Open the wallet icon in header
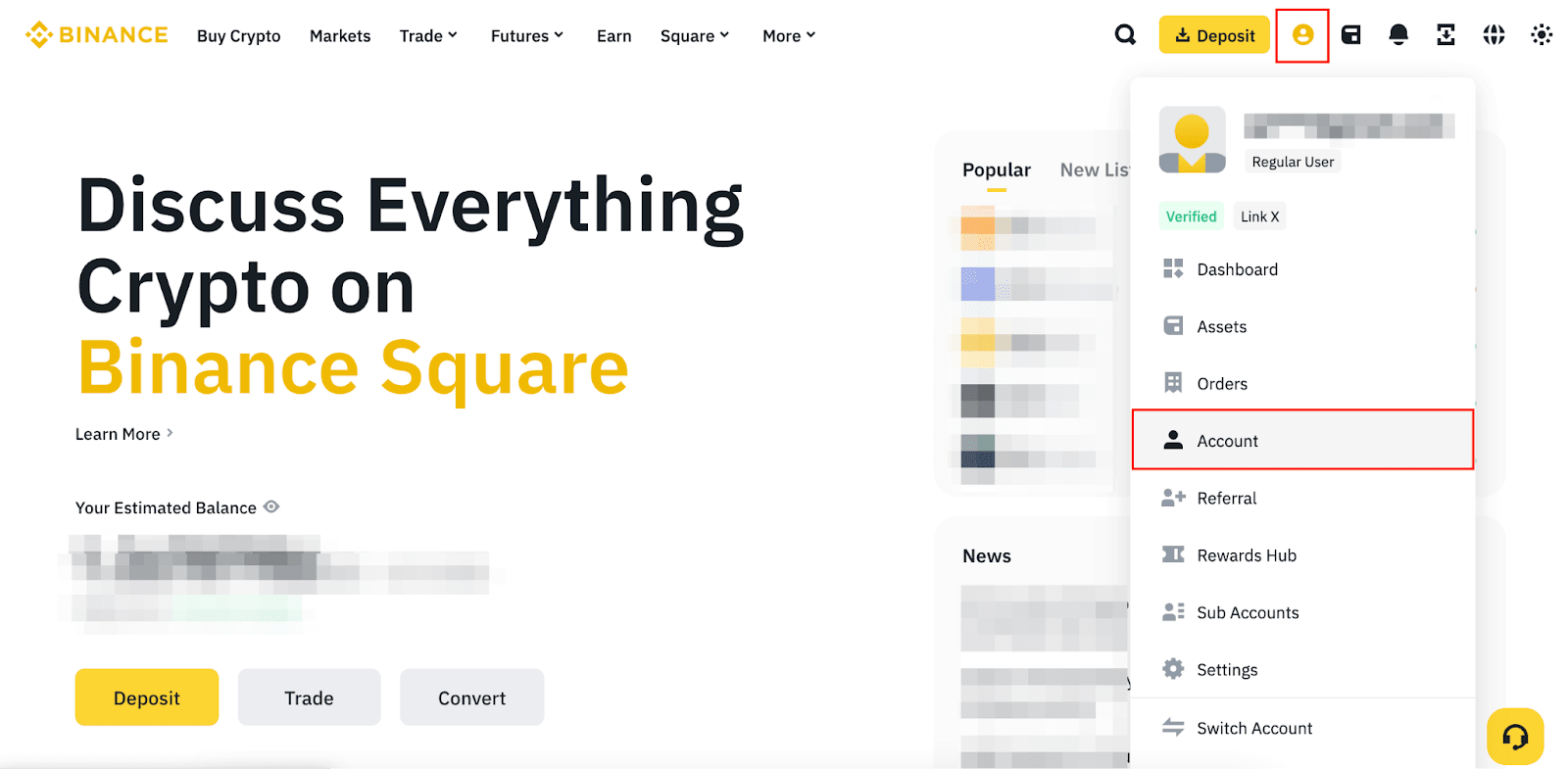The height and width of the screenshot is (769, 1568). [x=1350, y=35]
